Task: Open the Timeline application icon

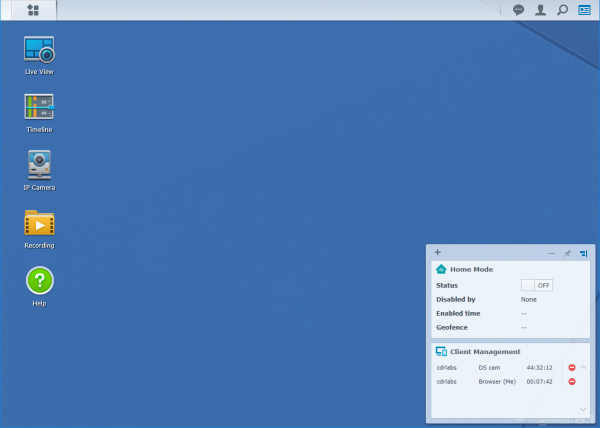Action: click(x=39, y=107)
